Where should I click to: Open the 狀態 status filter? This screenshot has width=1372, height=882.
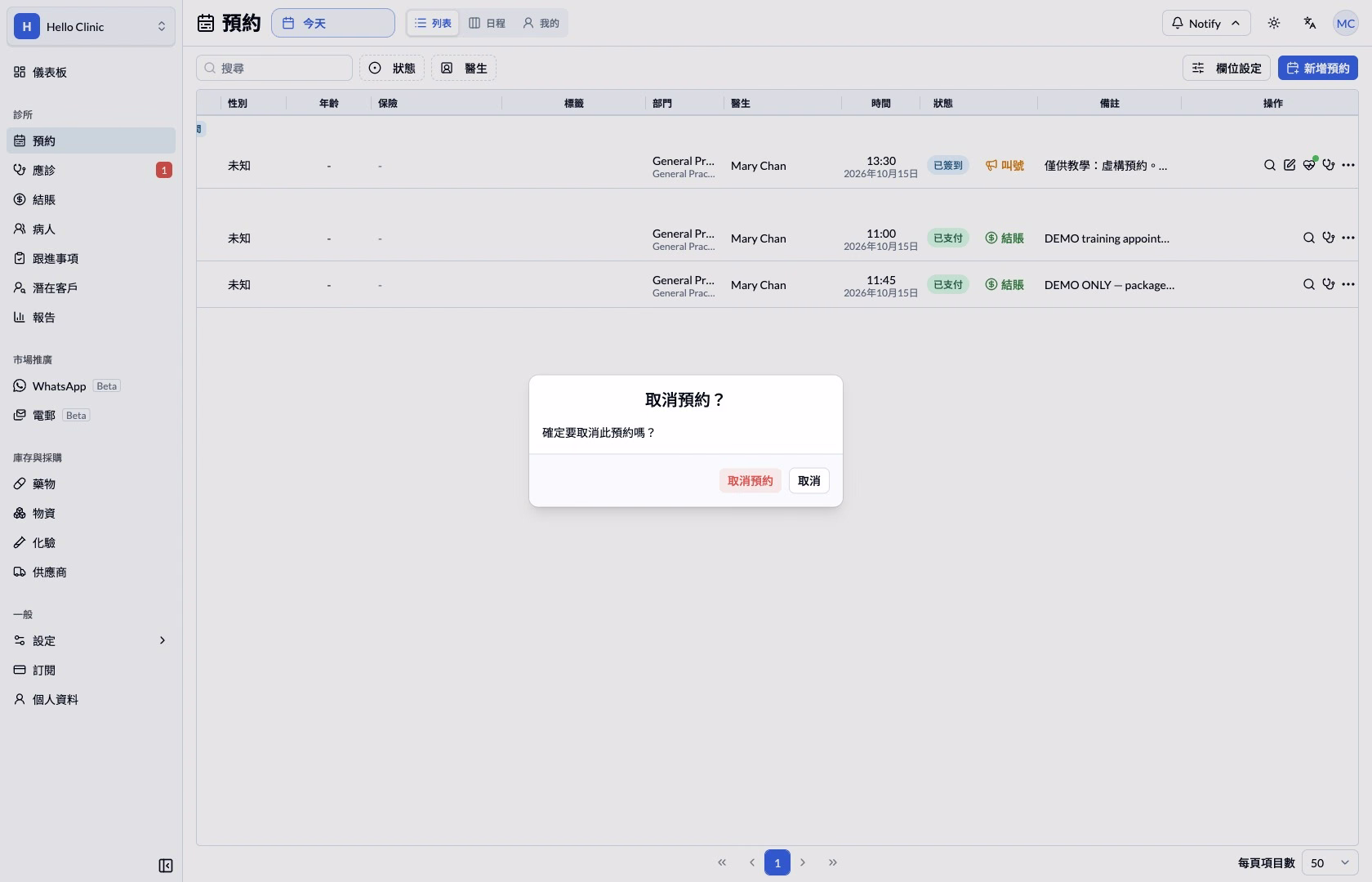tap(392, 68)
